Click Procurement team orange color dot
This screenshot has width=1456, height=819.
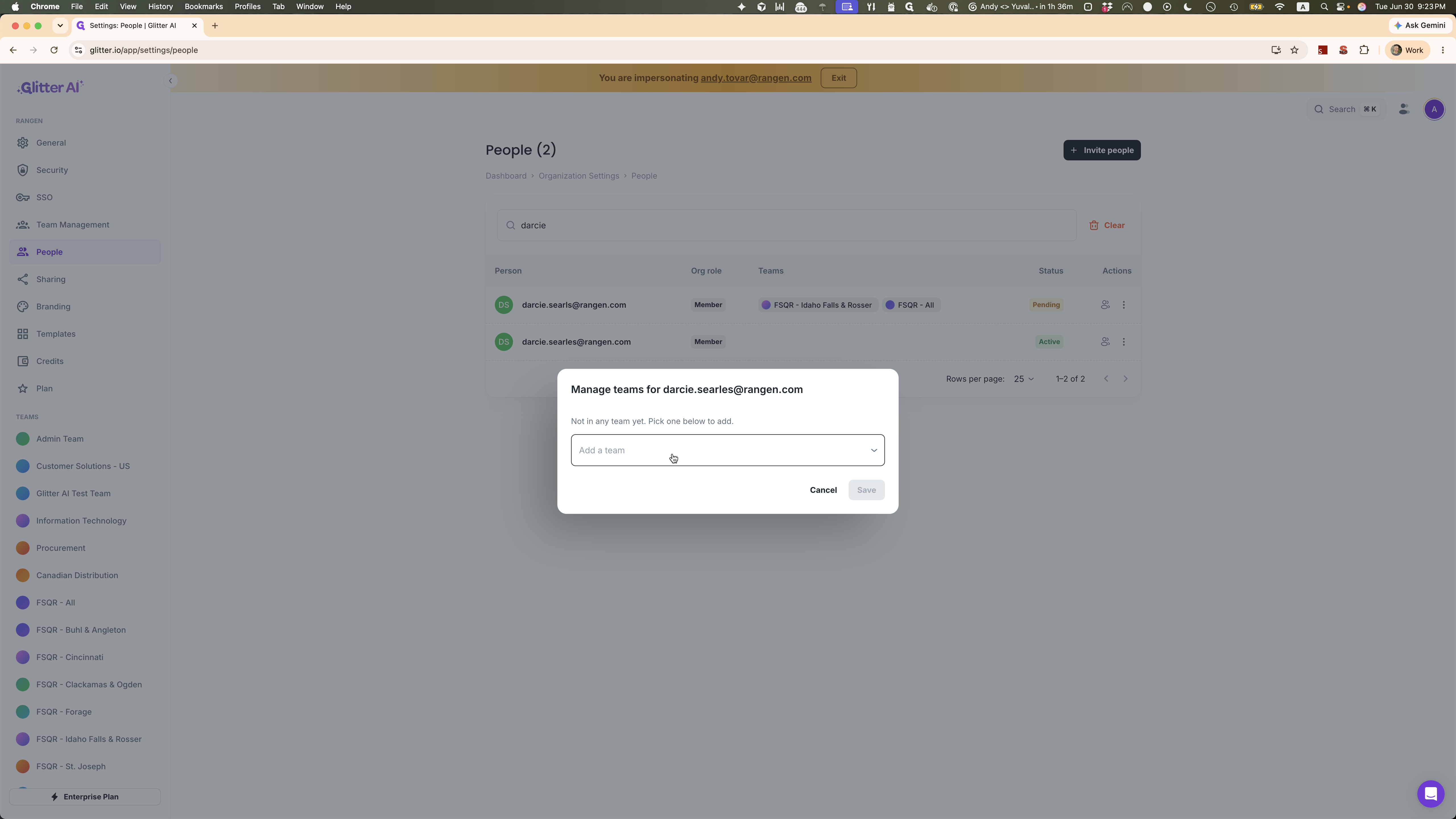(x=23, y=548)
